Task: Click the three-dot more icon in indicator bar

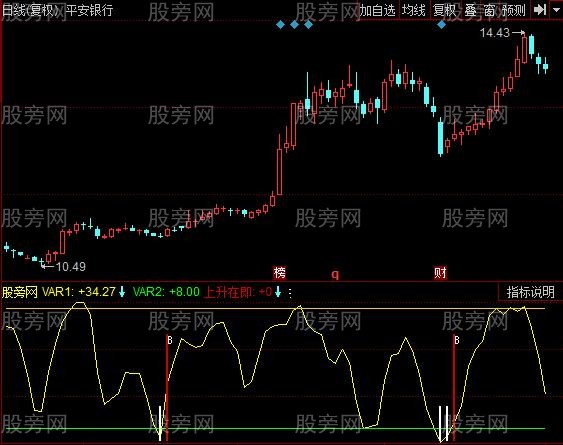Action: (290, 292)
